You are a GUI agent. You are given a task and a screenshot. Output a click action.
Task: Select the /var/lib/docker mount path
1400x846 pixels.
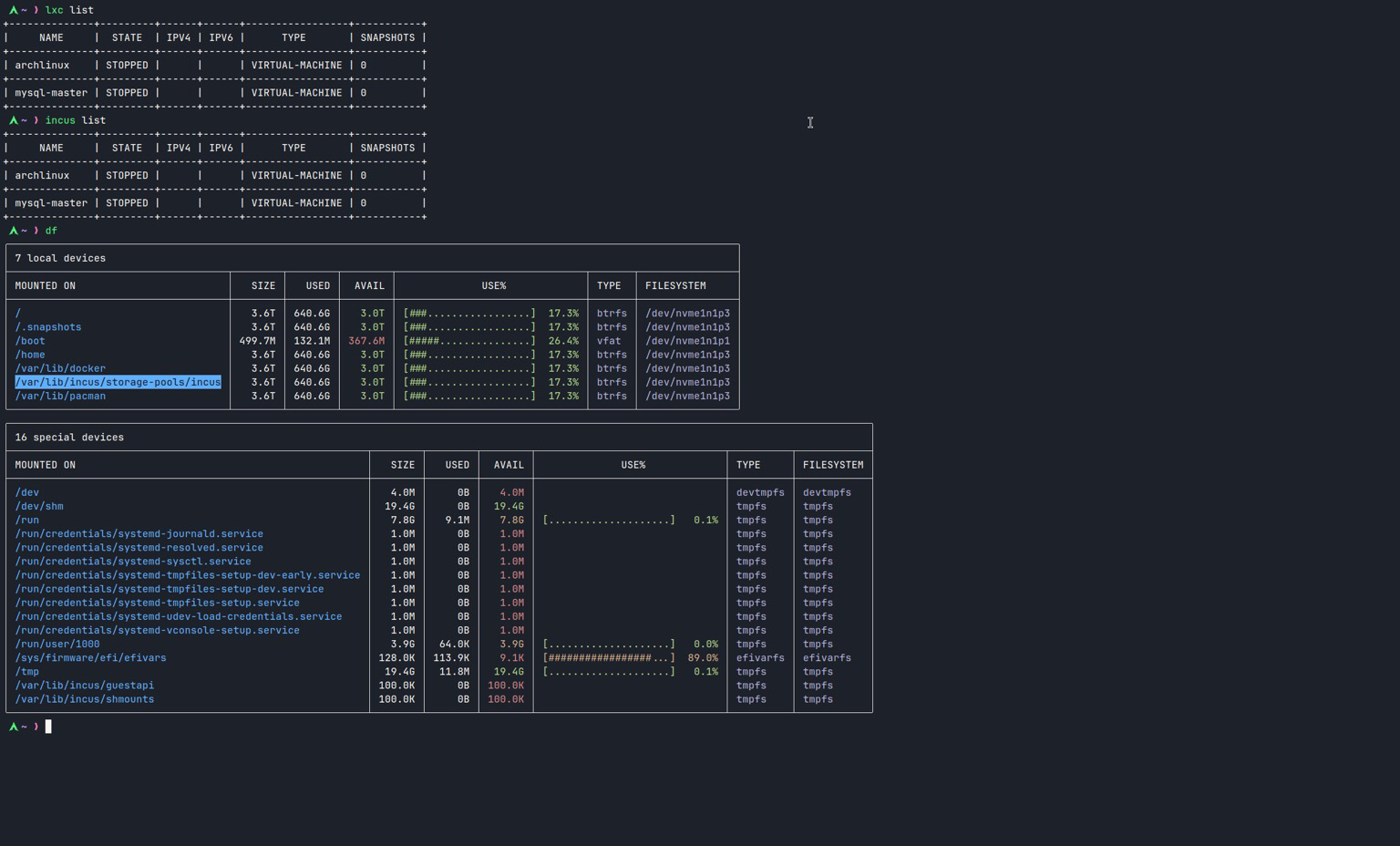pyautogui.click(x=60, y=368)
